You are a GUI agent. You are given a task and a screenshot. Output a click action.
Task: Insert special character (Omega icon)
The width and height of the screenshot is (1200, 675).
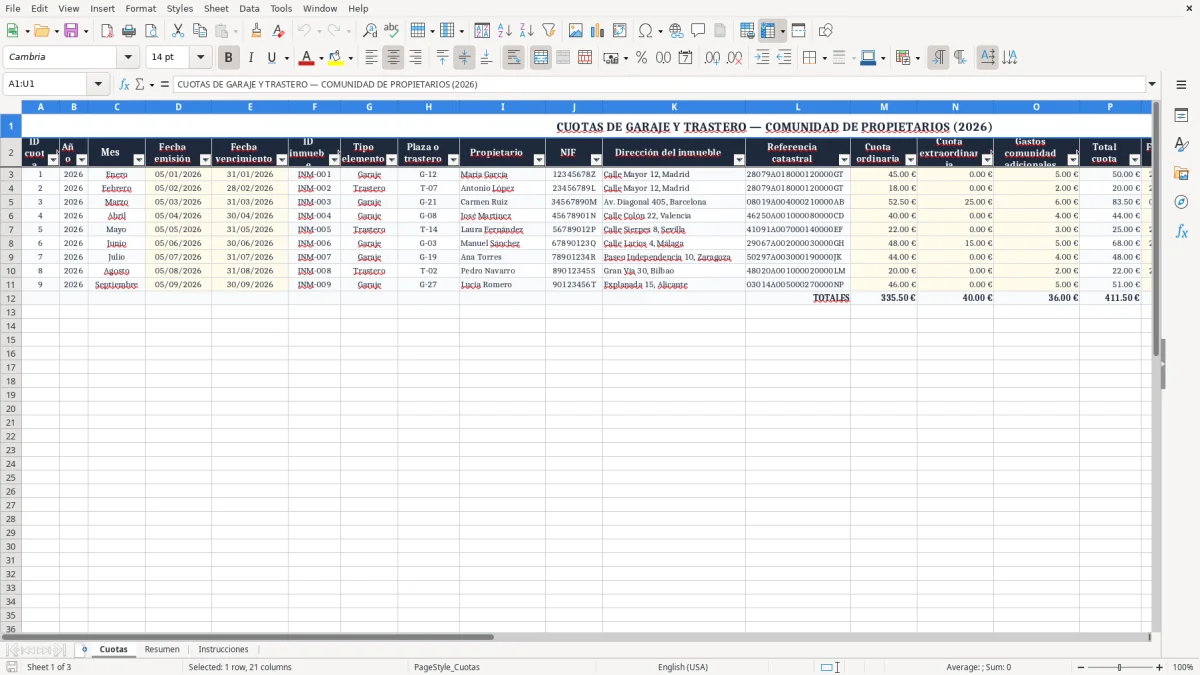point(646,31)
